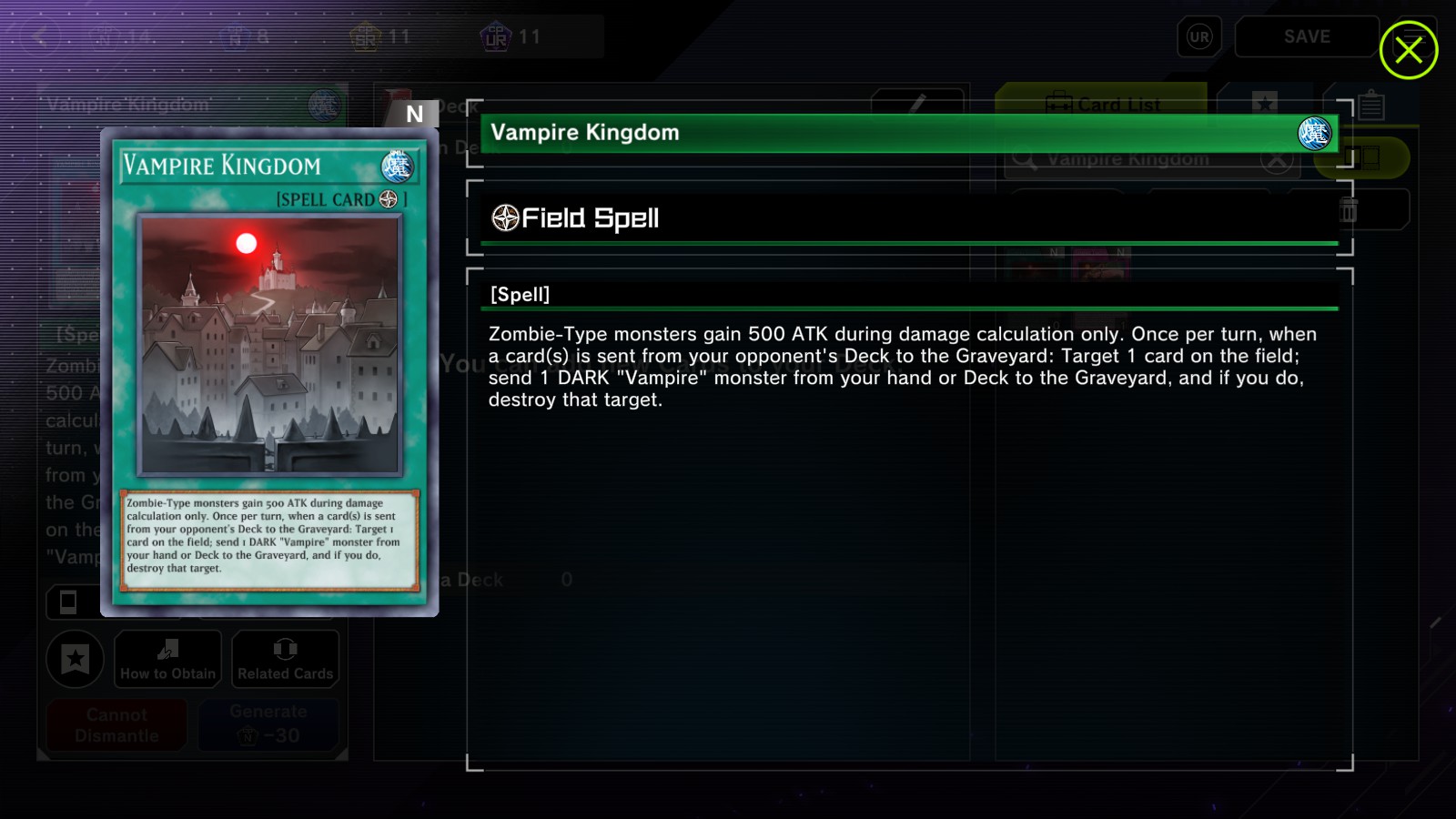Clear the search with the circular X
This screenshot has height=819, width=1456.
click(1278, 160)
